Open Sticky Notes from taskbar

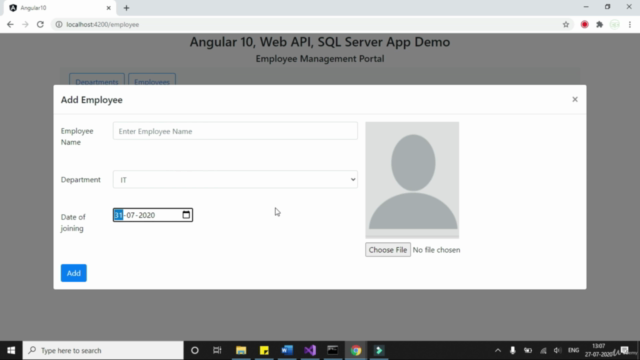(x=264, y=350)
